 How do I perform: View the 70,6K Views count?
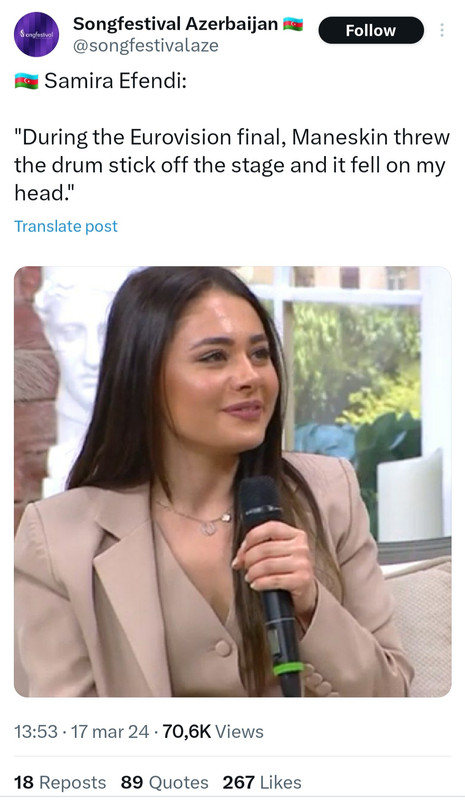213,732
